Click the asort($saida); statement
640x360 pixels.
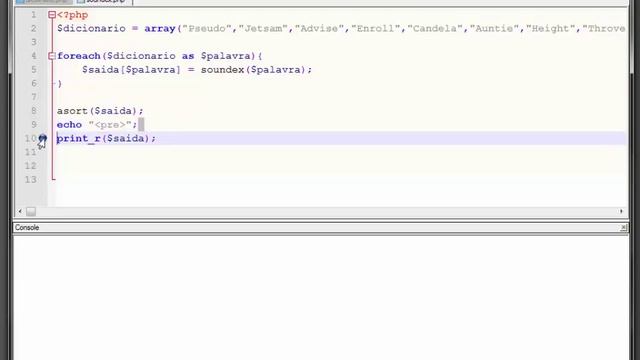(x=100, y=111)
